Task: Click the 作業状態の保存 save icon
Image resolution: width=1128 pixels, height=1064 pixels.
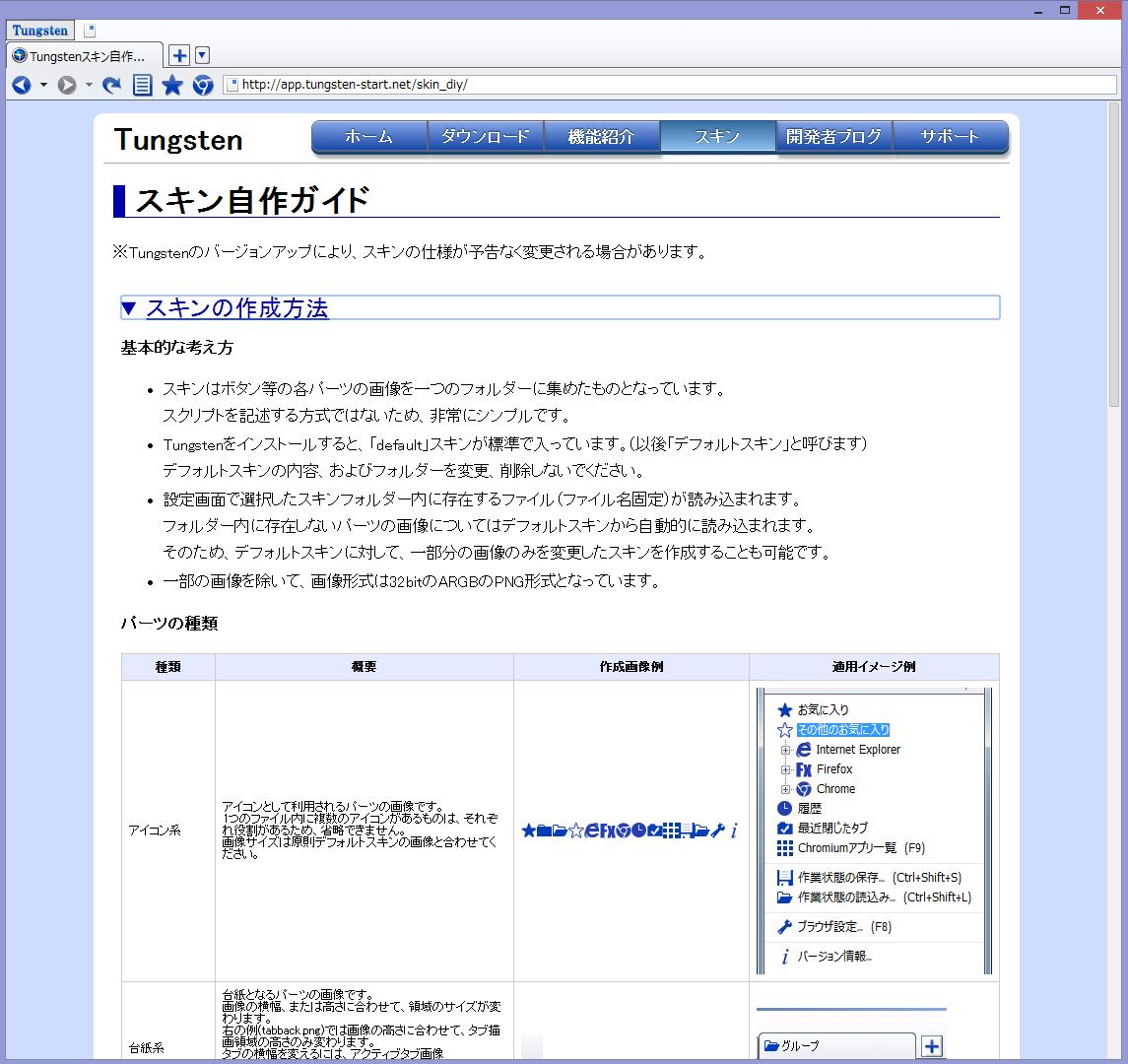Action: point(785,878)
